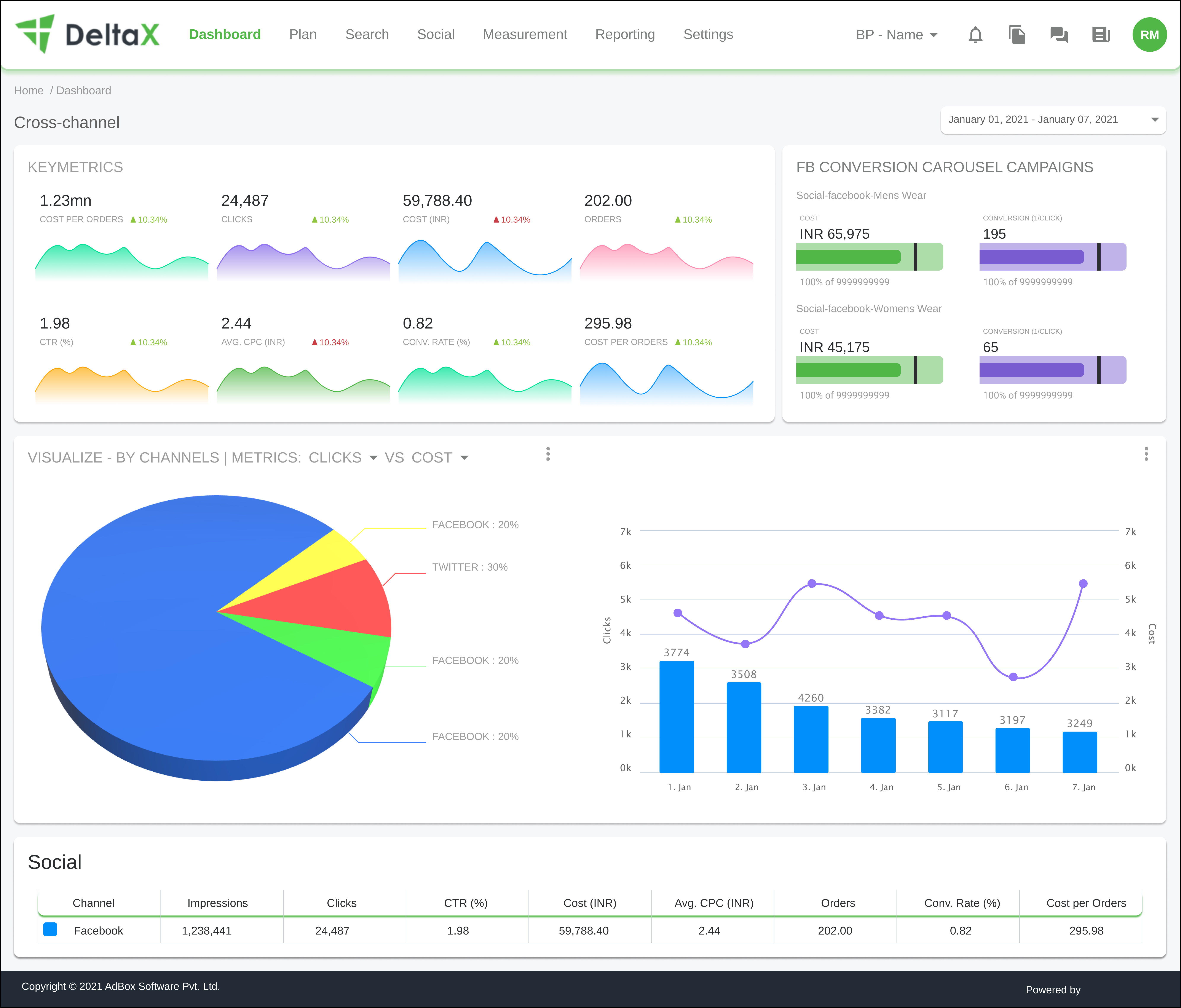This screenshot has width=1181, height=1008.
Task: Click the 202.00 Orders sparkline
Action: click(x=666, y=262)
